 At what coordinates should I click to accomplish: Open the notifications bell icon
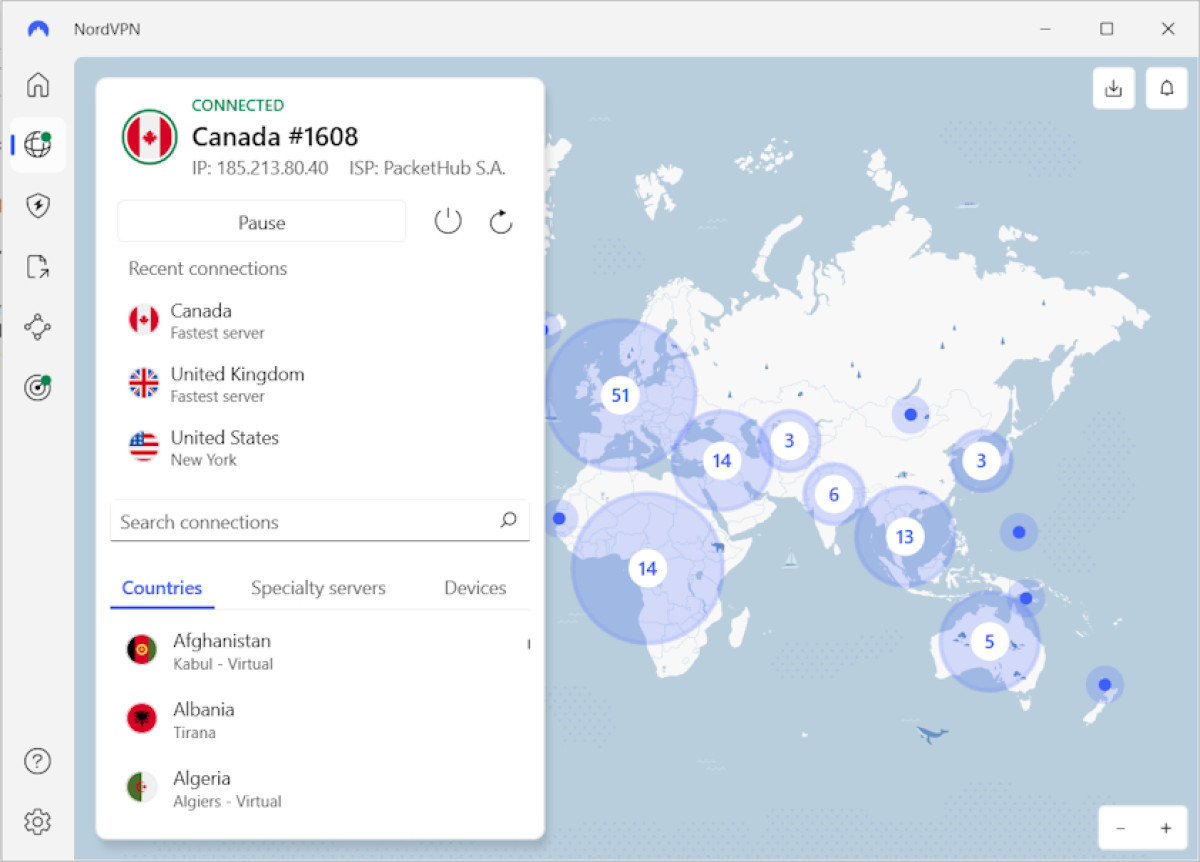[1166, 88]
